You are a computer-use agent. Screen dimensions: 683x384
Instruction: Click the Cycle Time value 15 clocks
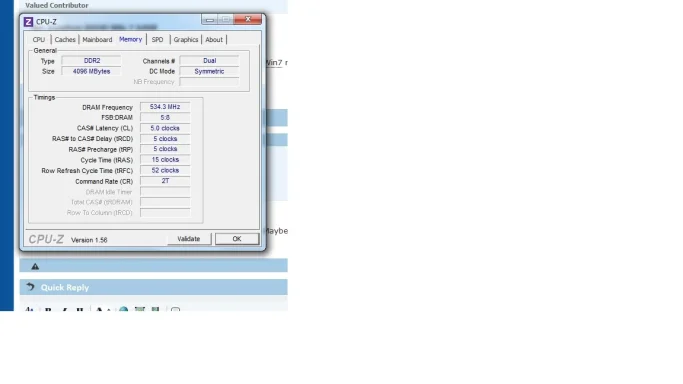pos(165,160)
